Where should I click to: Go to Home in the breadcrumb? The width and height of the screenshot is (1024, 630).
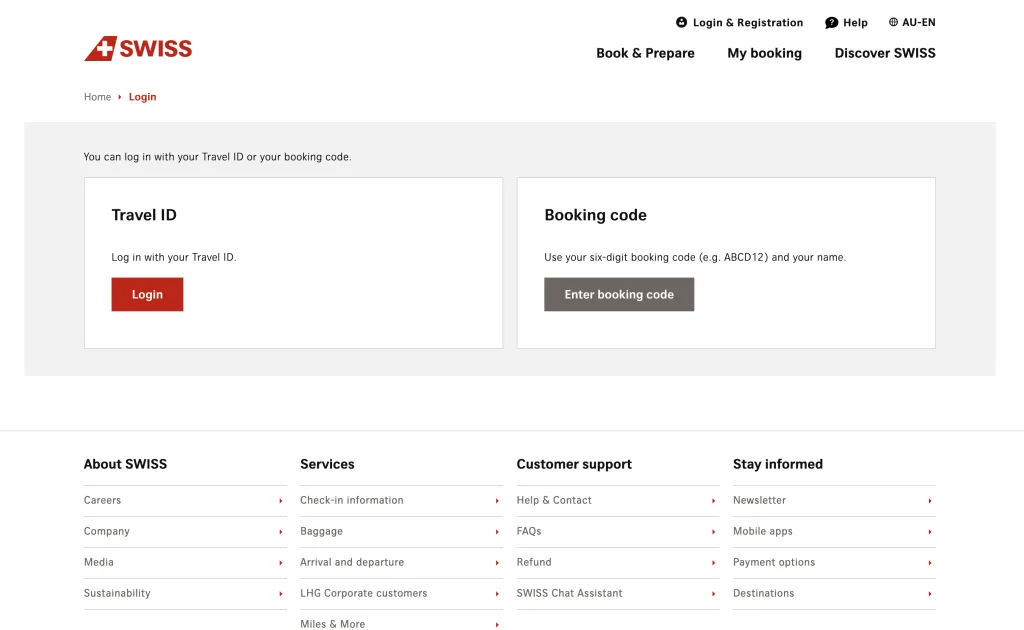pyautogui.click(x=97, y=97)
